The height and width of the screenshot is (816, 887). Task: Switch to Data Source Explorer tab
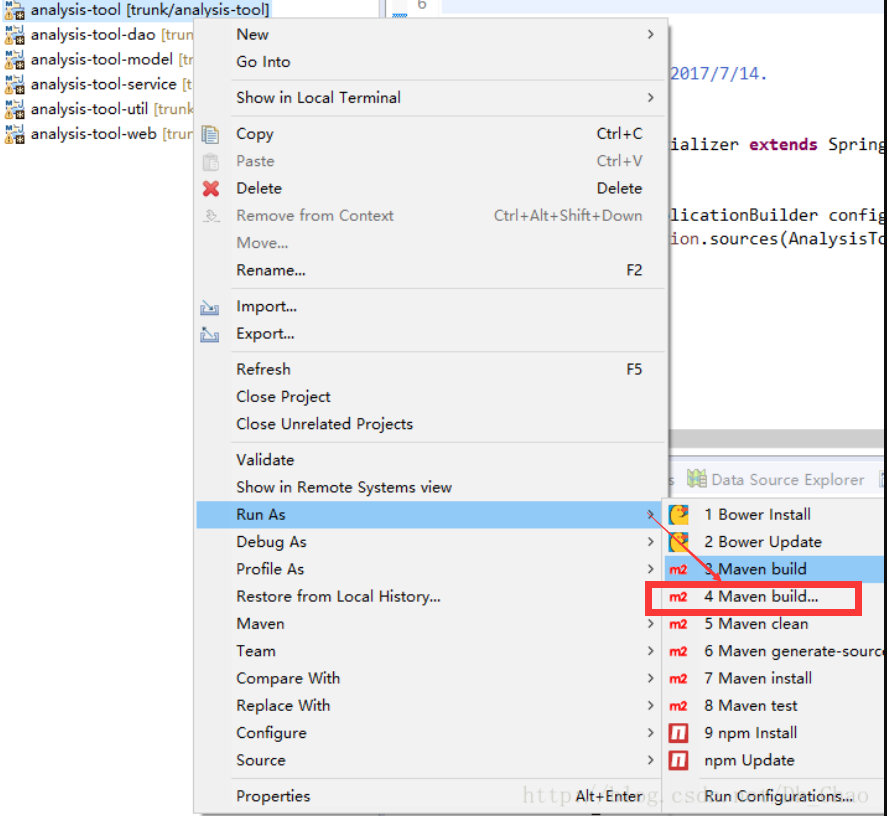776,480
